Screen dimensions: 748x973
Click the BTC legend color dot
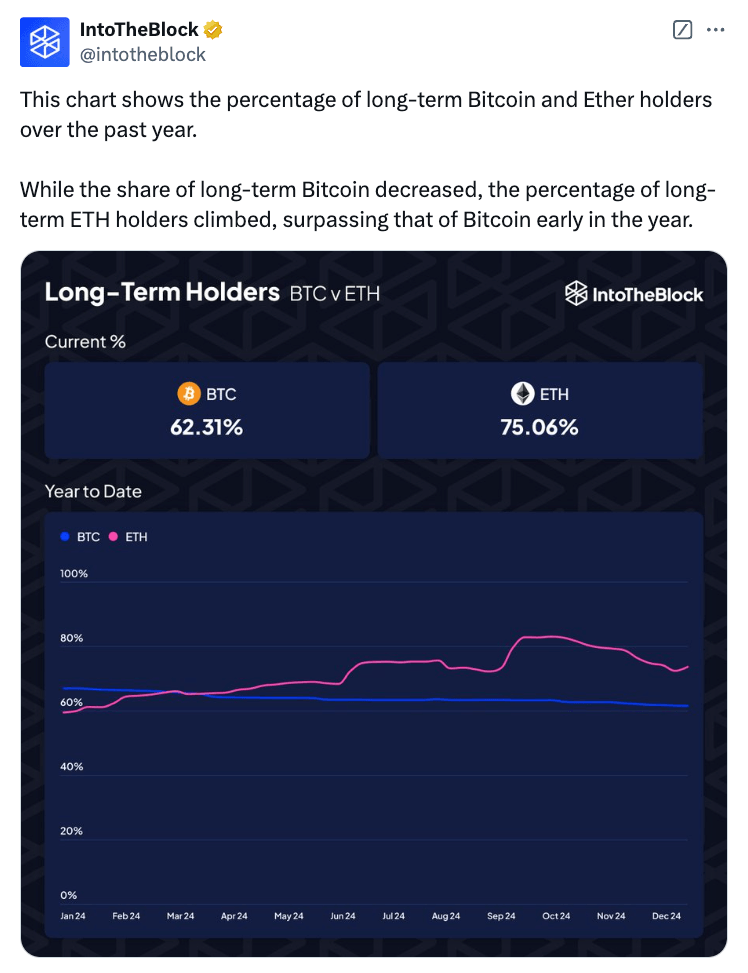click(63, 537)
